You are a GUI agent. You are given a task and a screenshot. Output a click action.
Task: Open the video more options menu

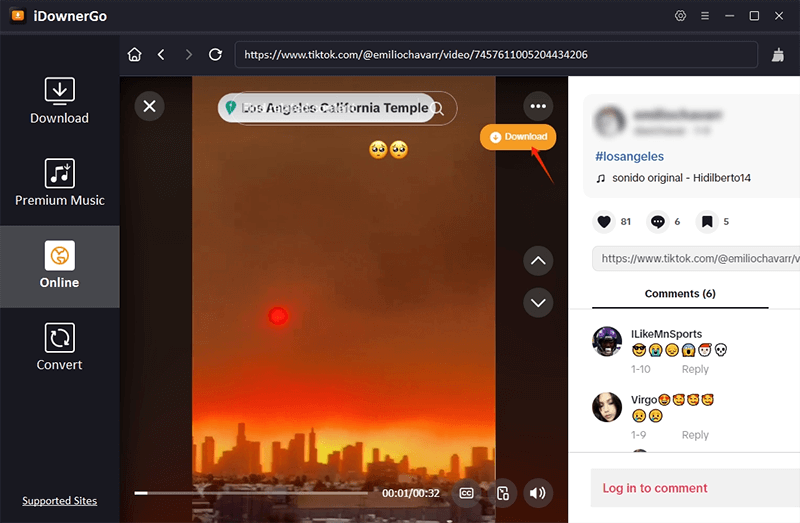click(x=538, y=106)
